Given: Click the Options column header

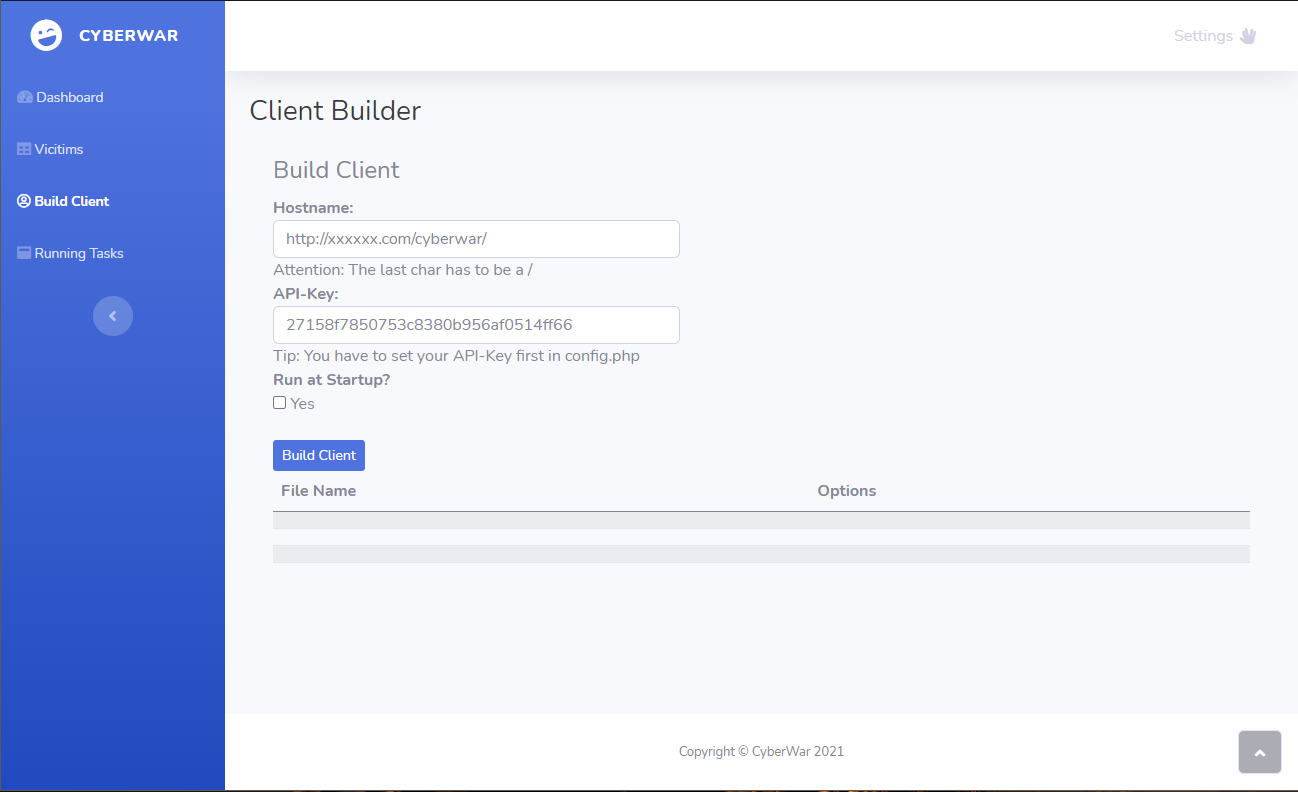Looking at the screenshot, I should point(847,491).
